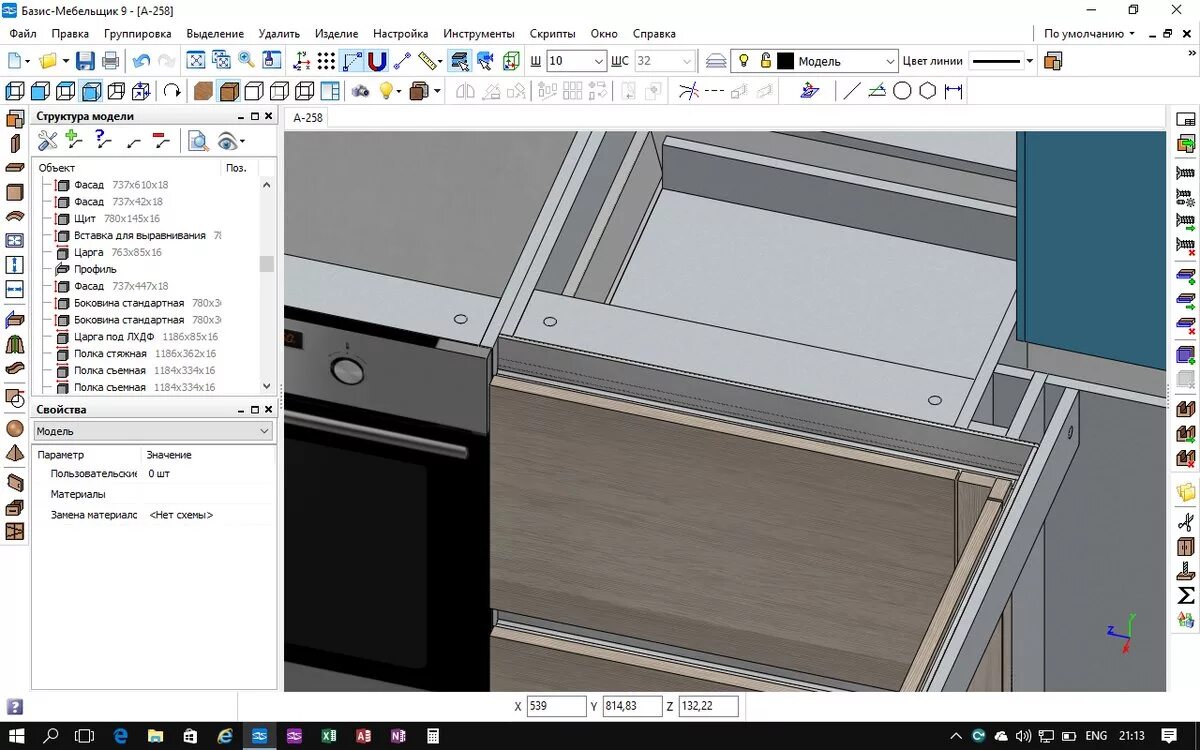The width and height of the screenshot is (1200, 750).
Task: Click the Print icon in toolbar
Action: [x=111, y=61]
